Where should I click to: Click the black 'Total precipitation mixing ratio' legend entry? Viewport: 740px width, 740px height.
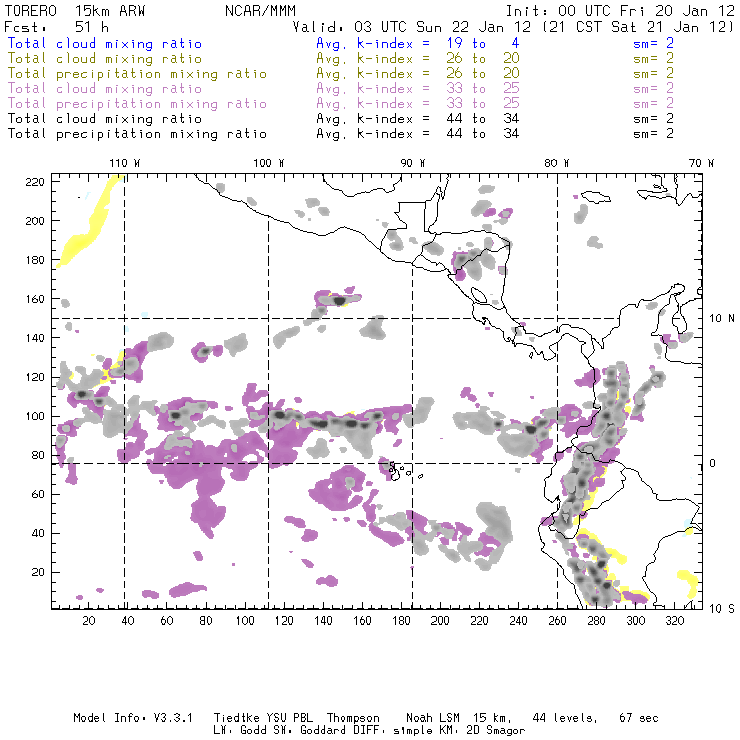pos(137,134)
